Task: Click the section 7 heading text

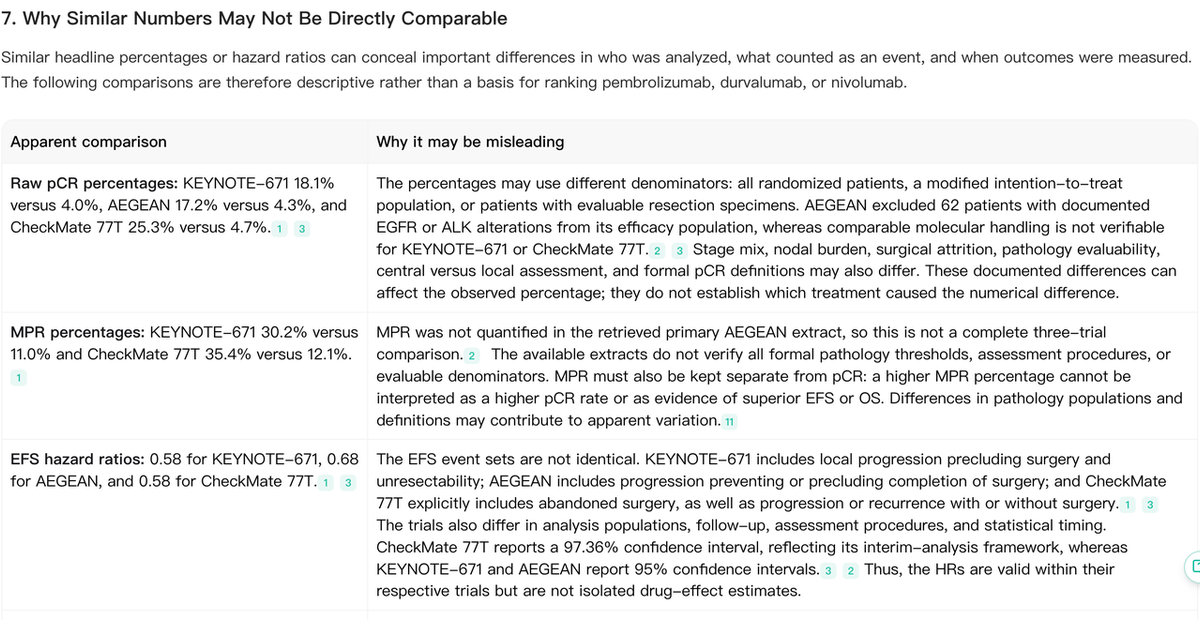Action: coord(254,18)
